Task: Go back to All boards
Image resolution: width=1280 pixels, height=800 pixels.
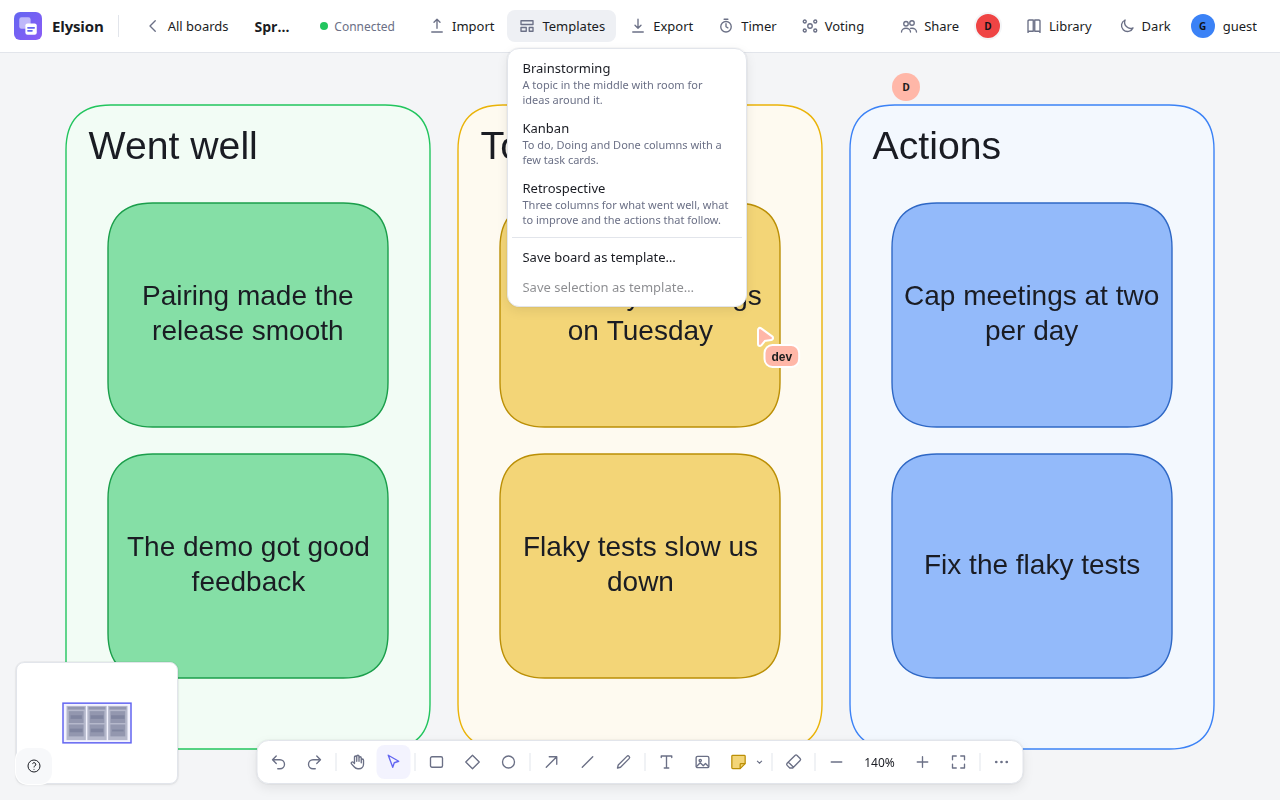Action: (187, 26)
